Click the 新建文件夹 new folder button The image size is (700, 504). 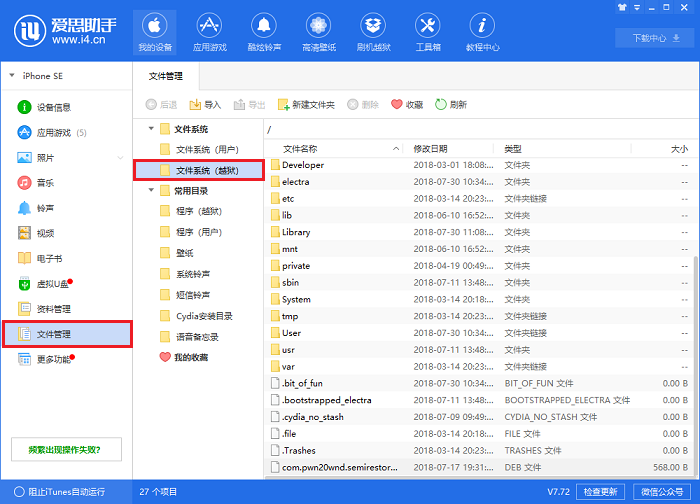pos(306,104)
